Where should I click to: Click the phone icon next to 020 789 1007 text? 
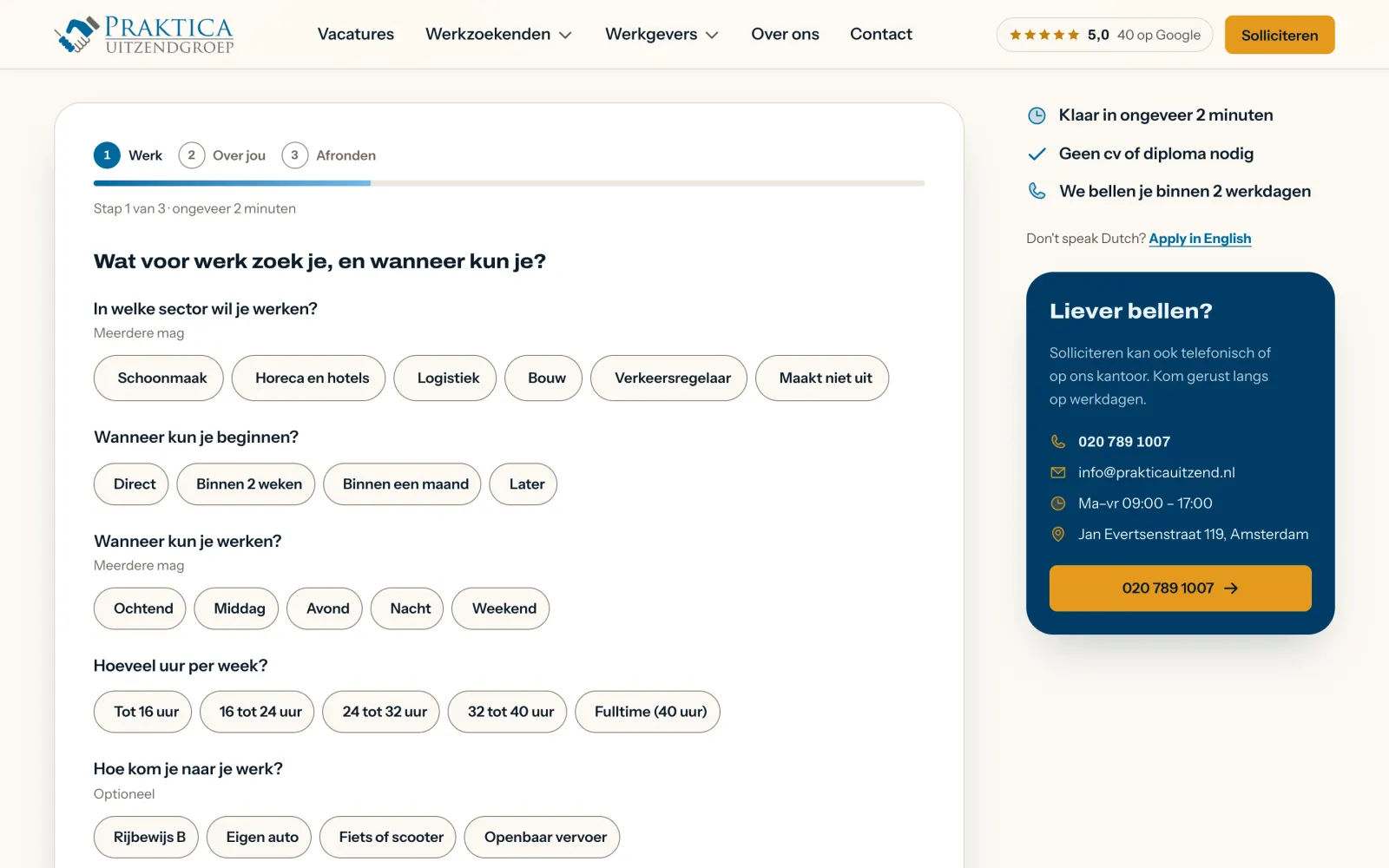(x=1058, y=442)
